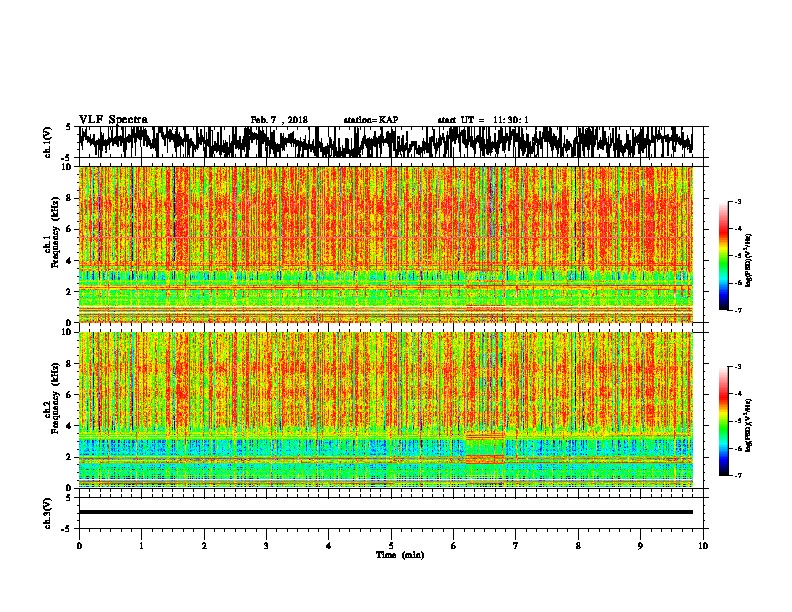Click the ch.2 "Frequency (kHz)" axis label

(x=55, y=398)
